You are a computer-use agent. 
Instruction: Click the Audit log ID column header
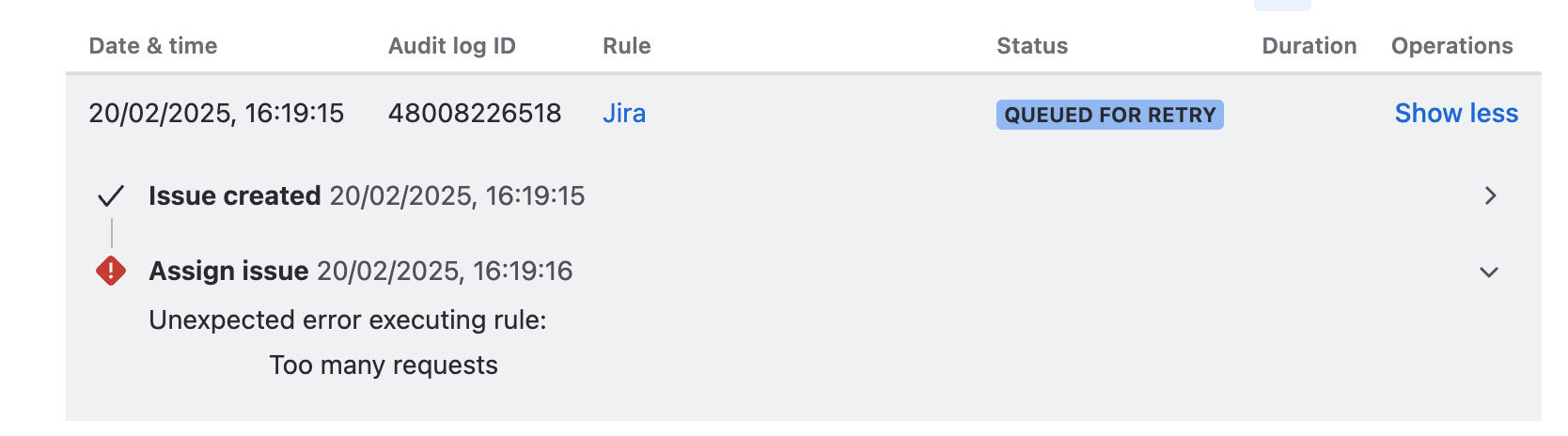point(452,46)
